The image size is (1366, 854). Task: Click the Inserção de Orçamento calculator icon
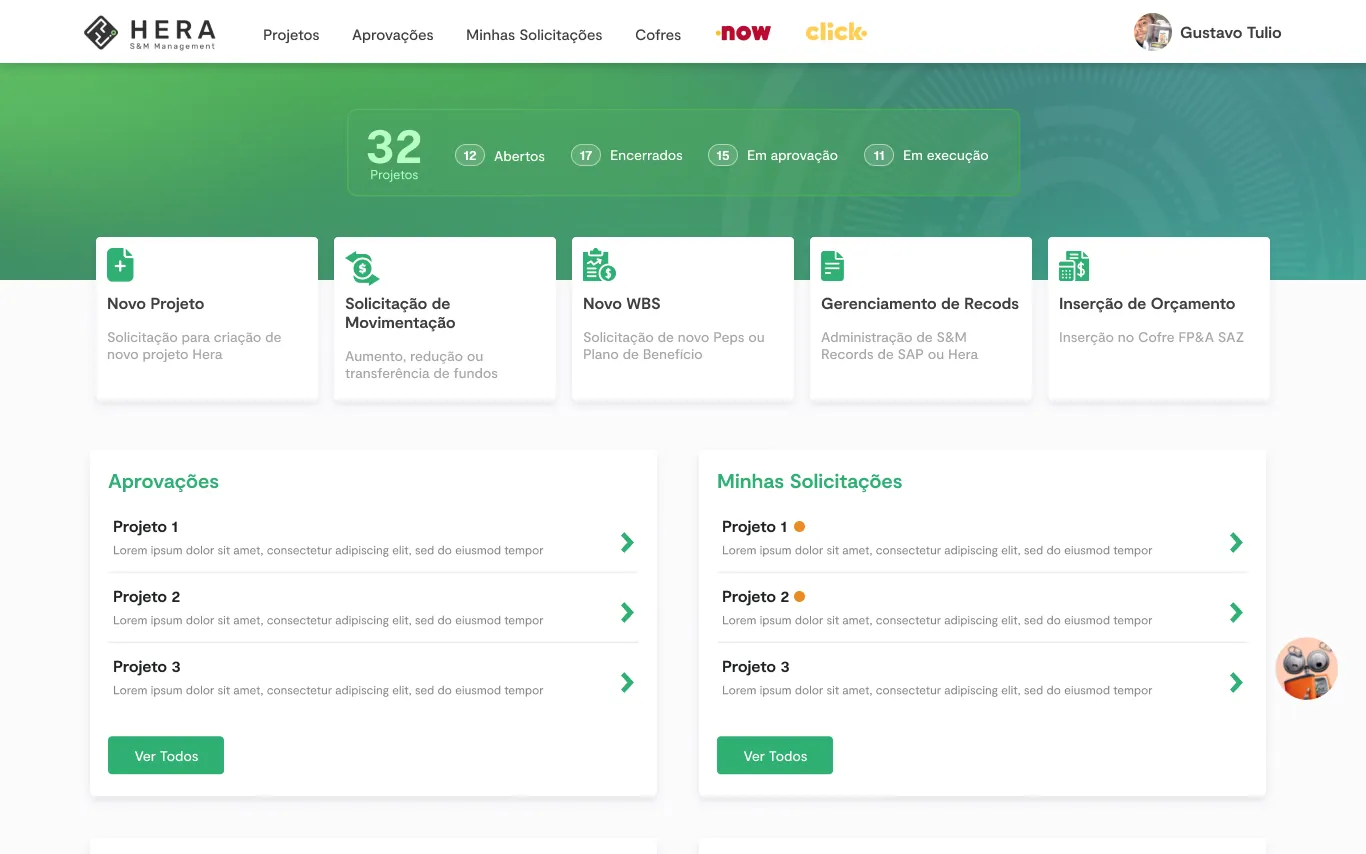pos(1074,265)
